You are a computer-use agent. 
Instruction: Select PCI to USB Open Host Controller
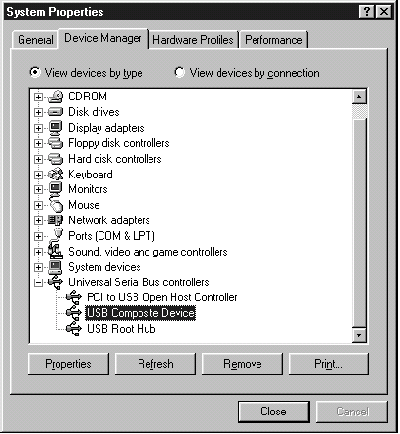pos(162,297)
